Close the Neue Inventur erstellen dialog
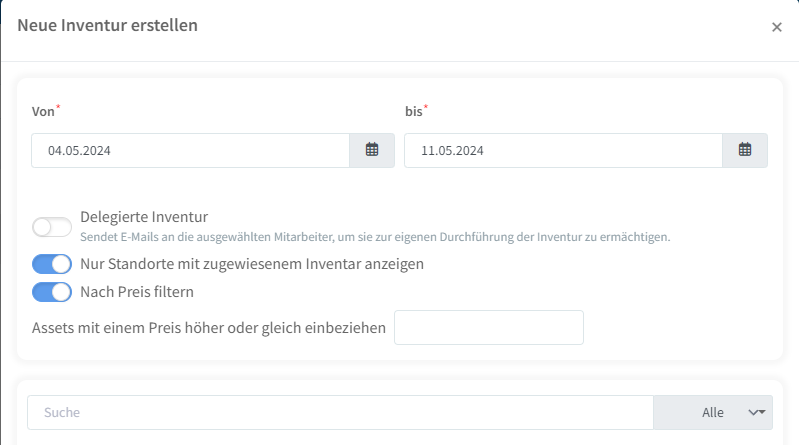Screen dimensions: 799x445 [x=777, y=27]
